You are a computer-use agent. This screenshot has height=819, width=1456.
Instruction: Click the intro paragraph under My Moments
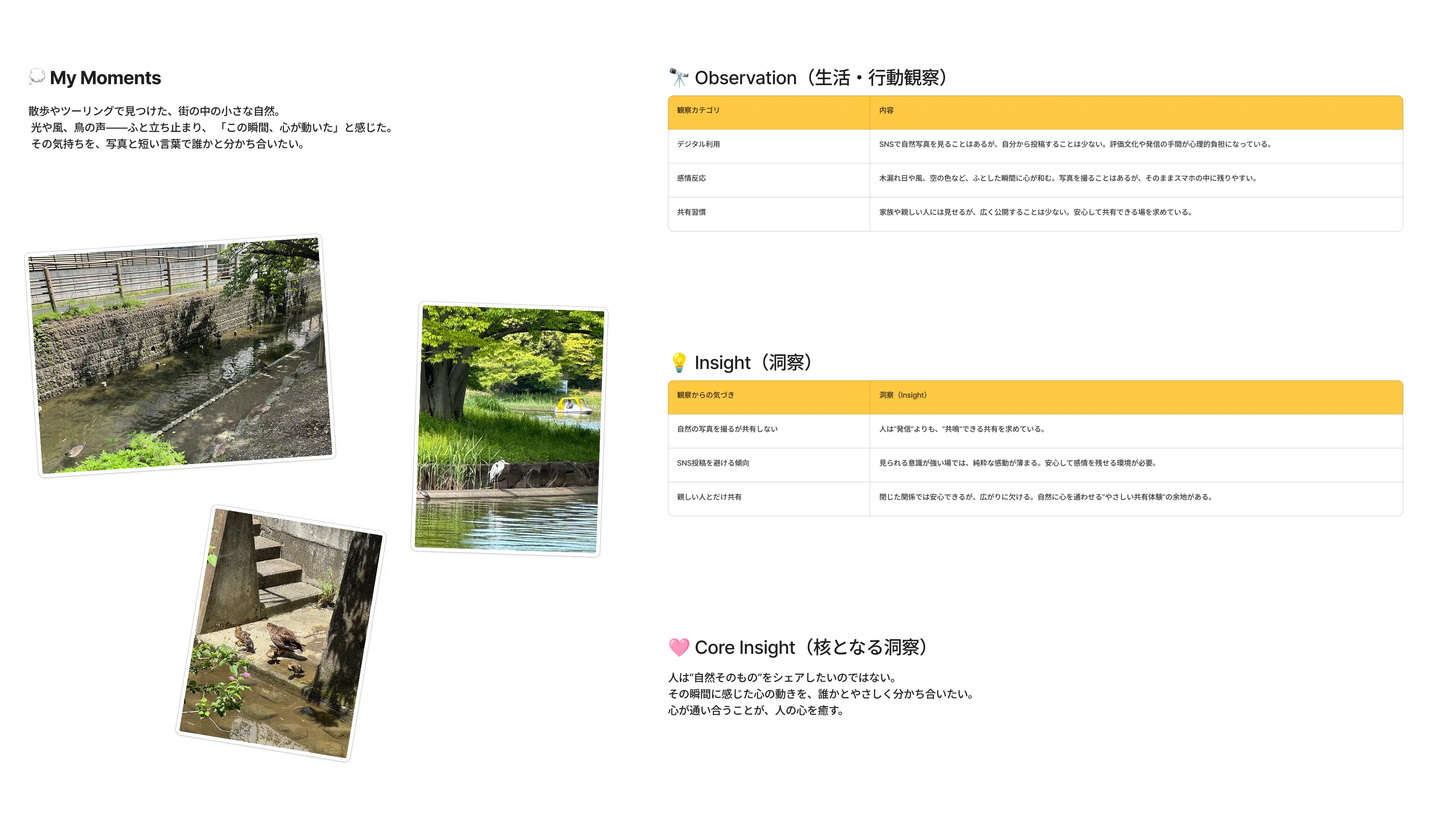pos(212,128)
